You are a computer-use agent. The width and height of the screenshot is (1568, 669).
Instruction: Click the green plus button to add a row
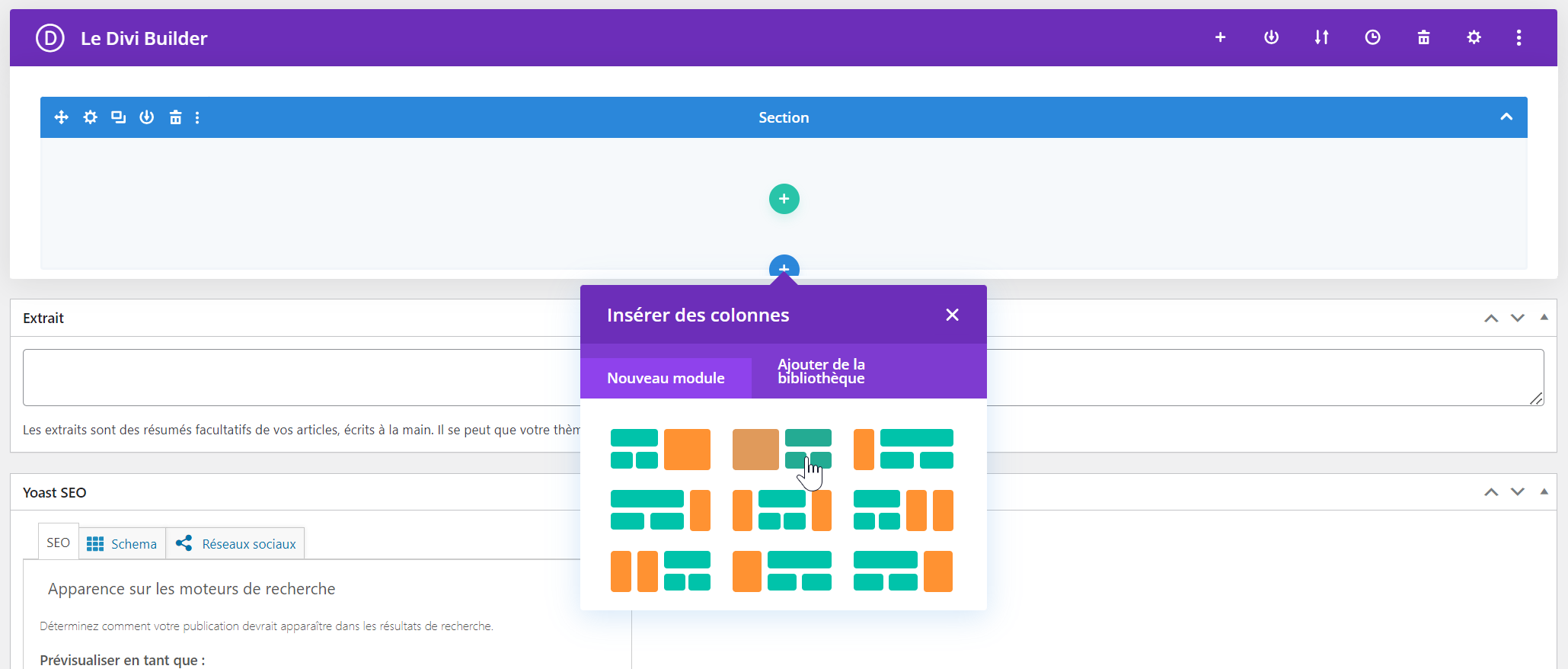pos(784,199)
